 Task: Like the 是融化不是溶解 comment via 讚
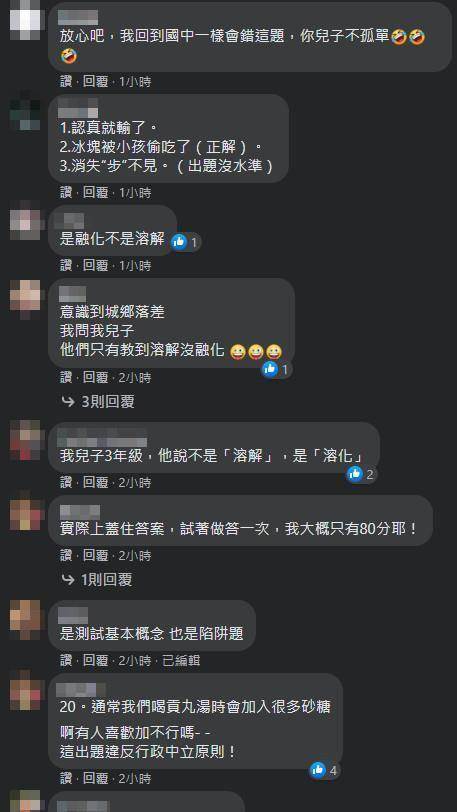tap(66, 266)
